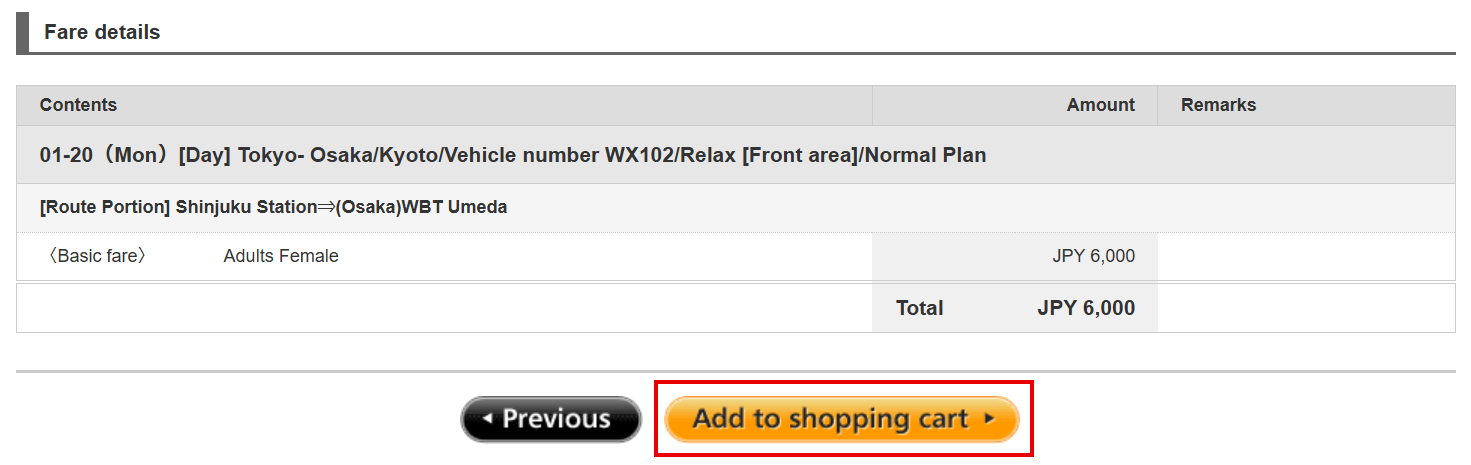Click the Fare details heading
1471x465 pixels.
(x=102, y=32)
